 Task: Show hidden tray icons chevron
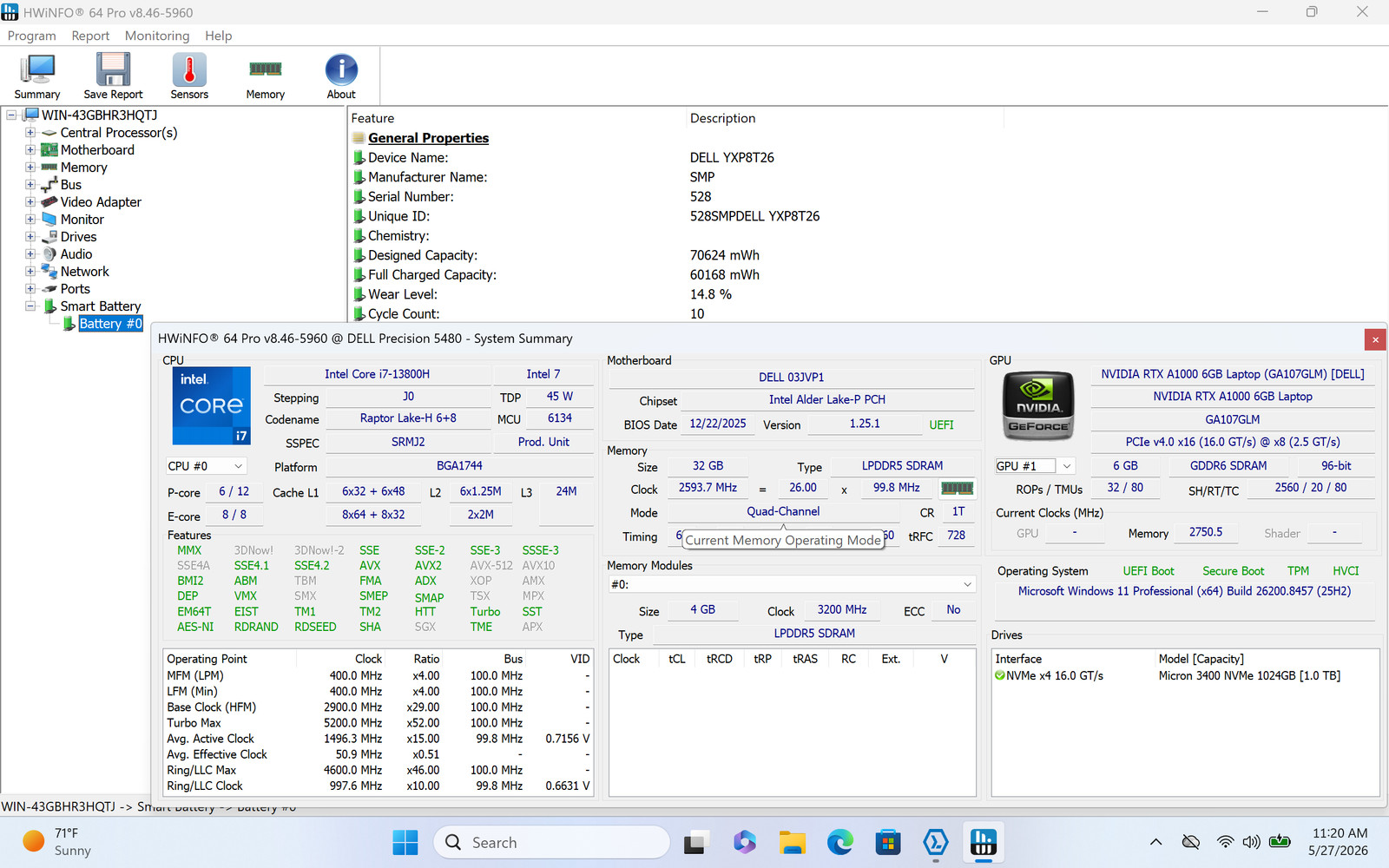pos(1155,842)
